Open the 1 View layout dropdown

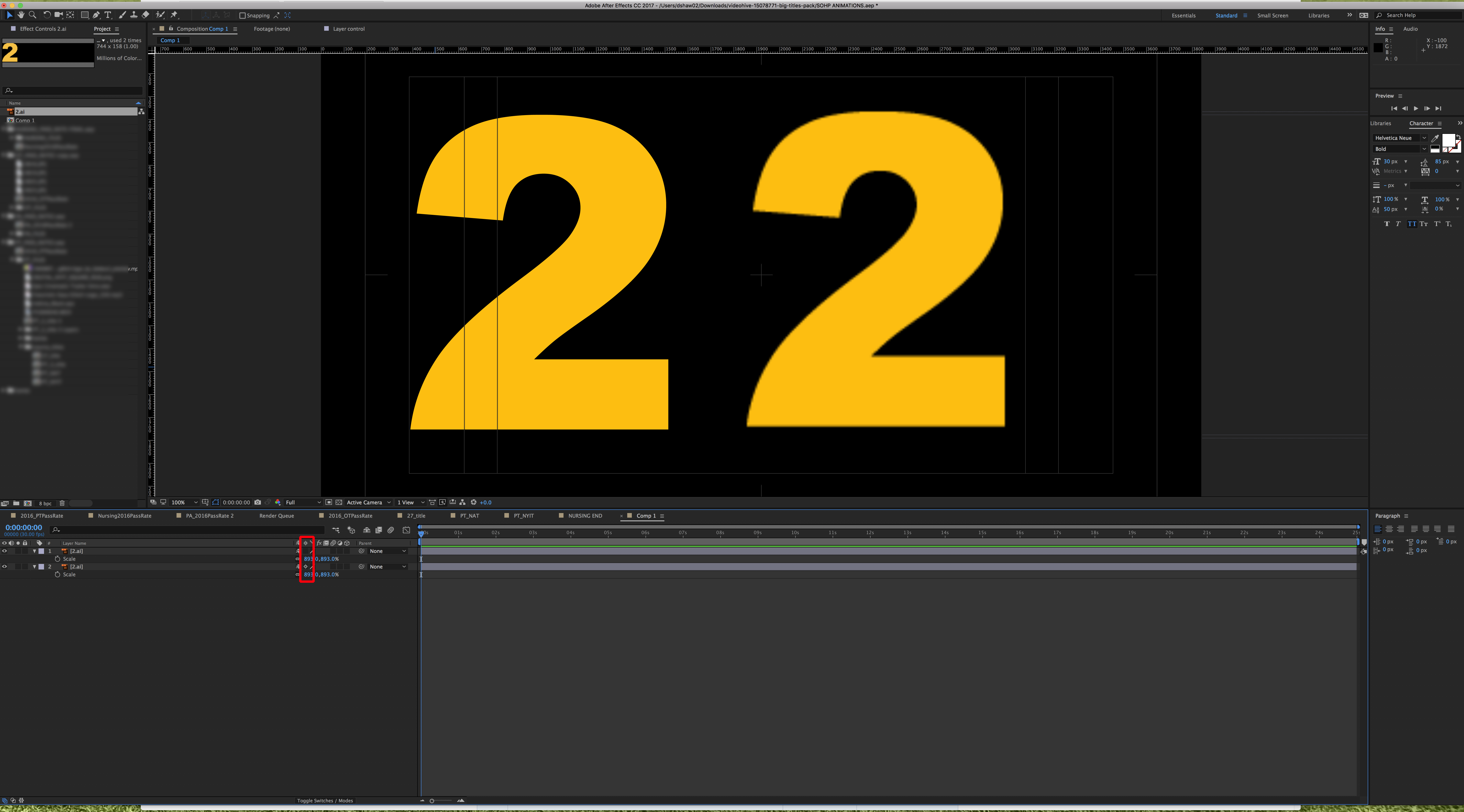(x=411, y=502)
